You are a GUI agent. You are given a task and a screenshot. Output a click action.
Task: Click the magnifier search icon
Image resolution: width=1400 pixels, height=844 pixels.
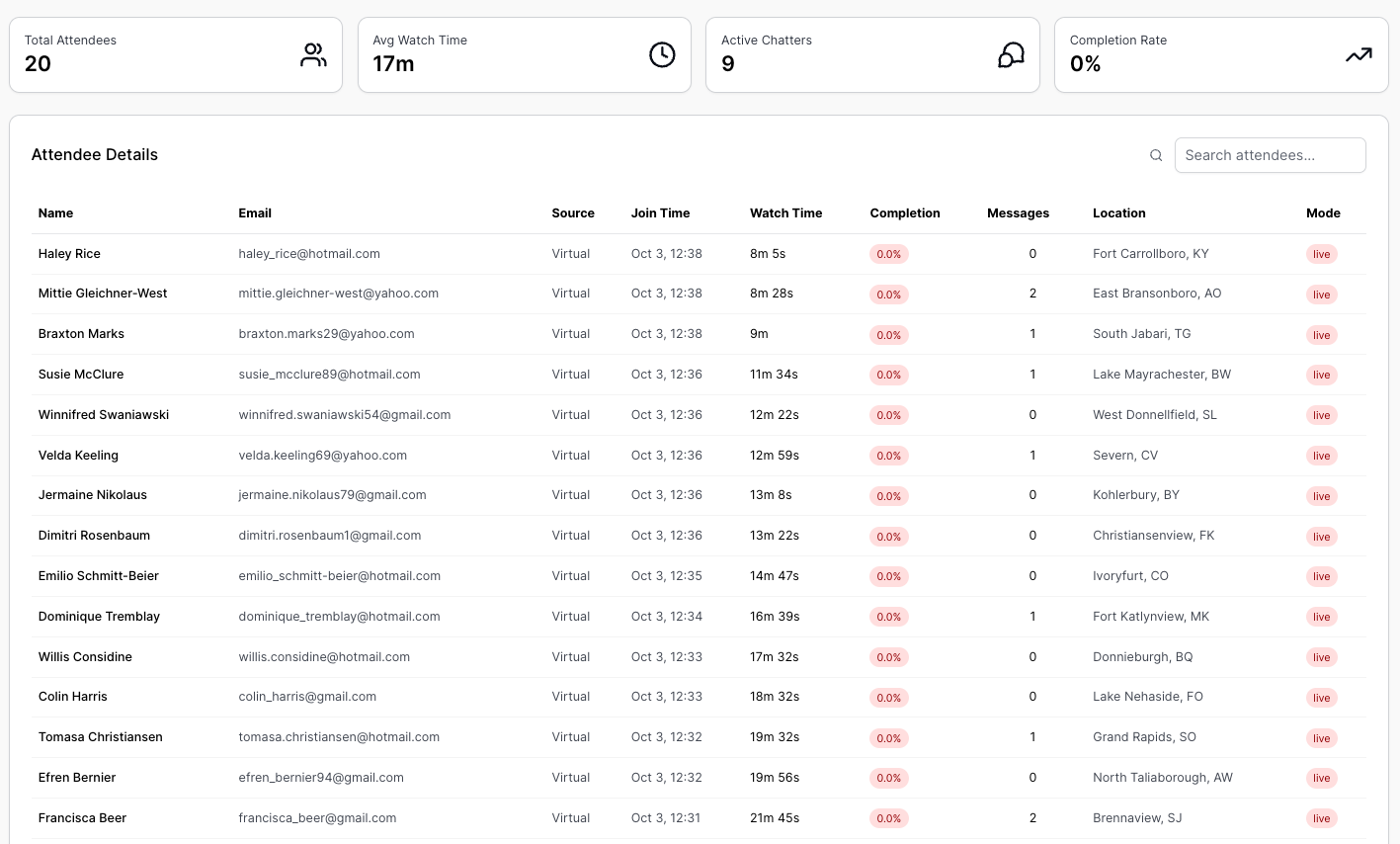coord(1156,155)
